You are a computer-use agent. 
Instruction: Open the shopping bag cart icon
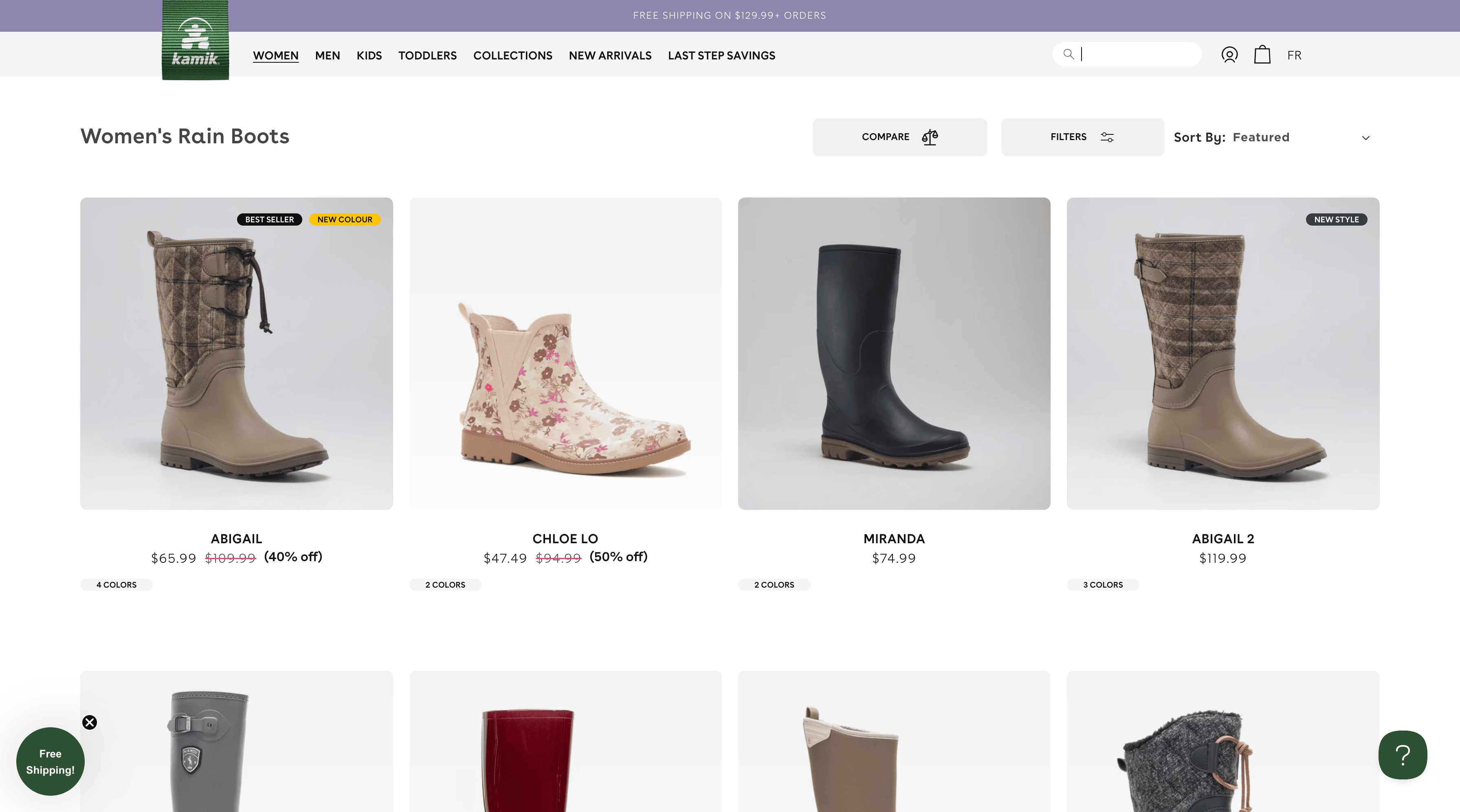pos(1262,55)
